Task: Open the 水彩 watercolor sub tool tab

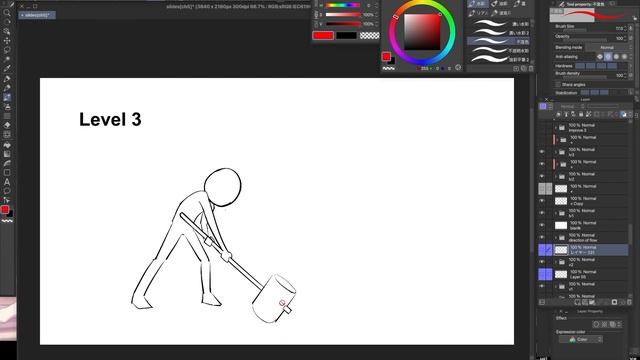Action: coord(478,4)
